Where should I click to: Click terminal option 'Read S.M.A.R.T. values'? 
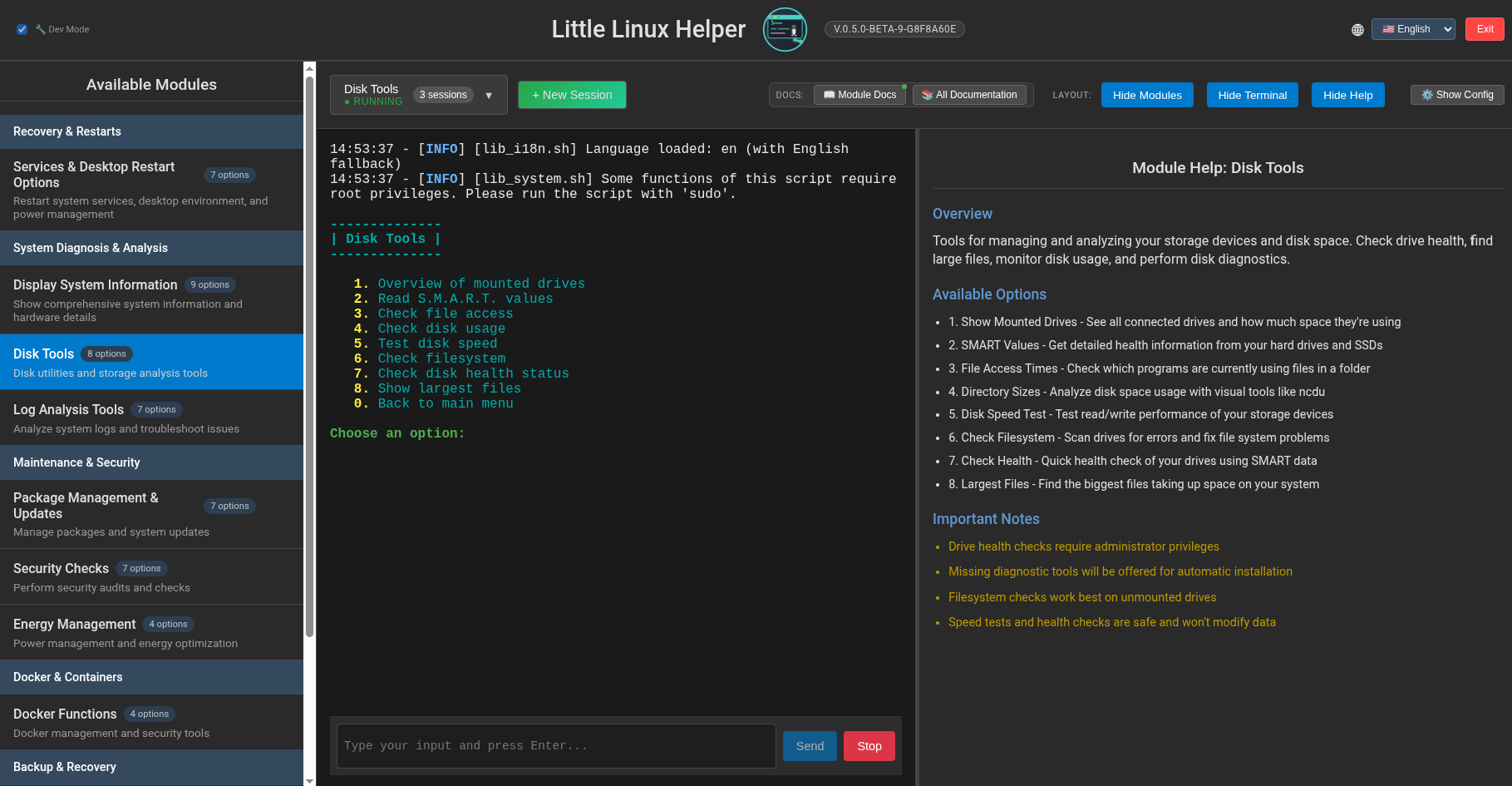point(465,299)
